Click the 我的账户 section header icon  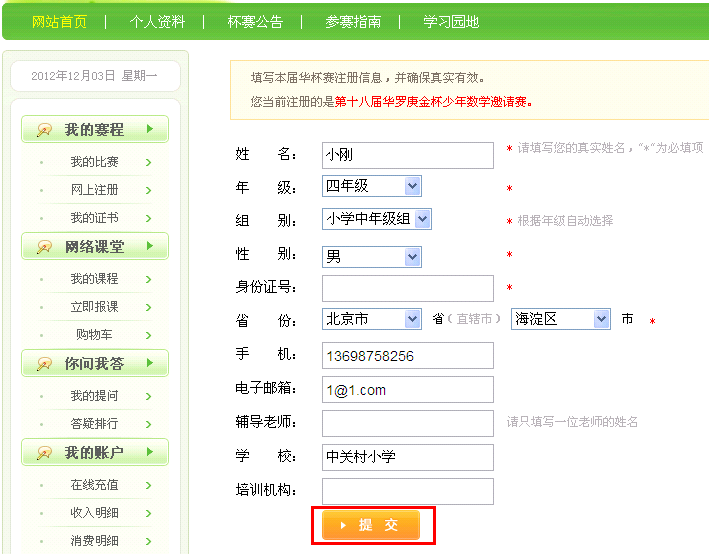pos(44,453)
